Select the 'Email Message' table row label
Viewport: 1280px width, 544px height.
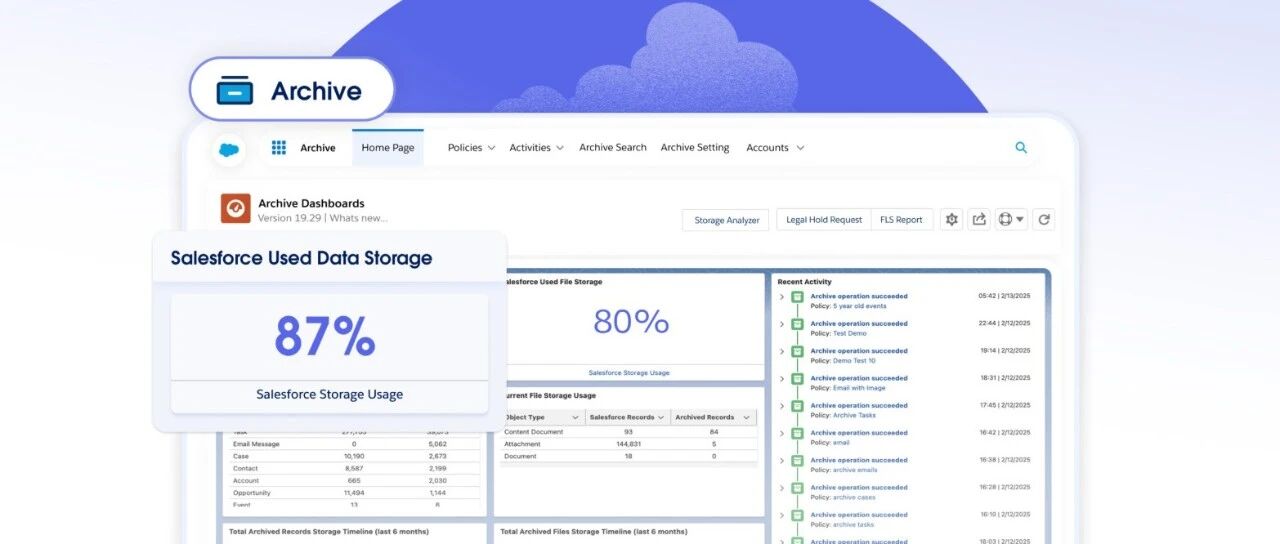[x=256, y=444]
